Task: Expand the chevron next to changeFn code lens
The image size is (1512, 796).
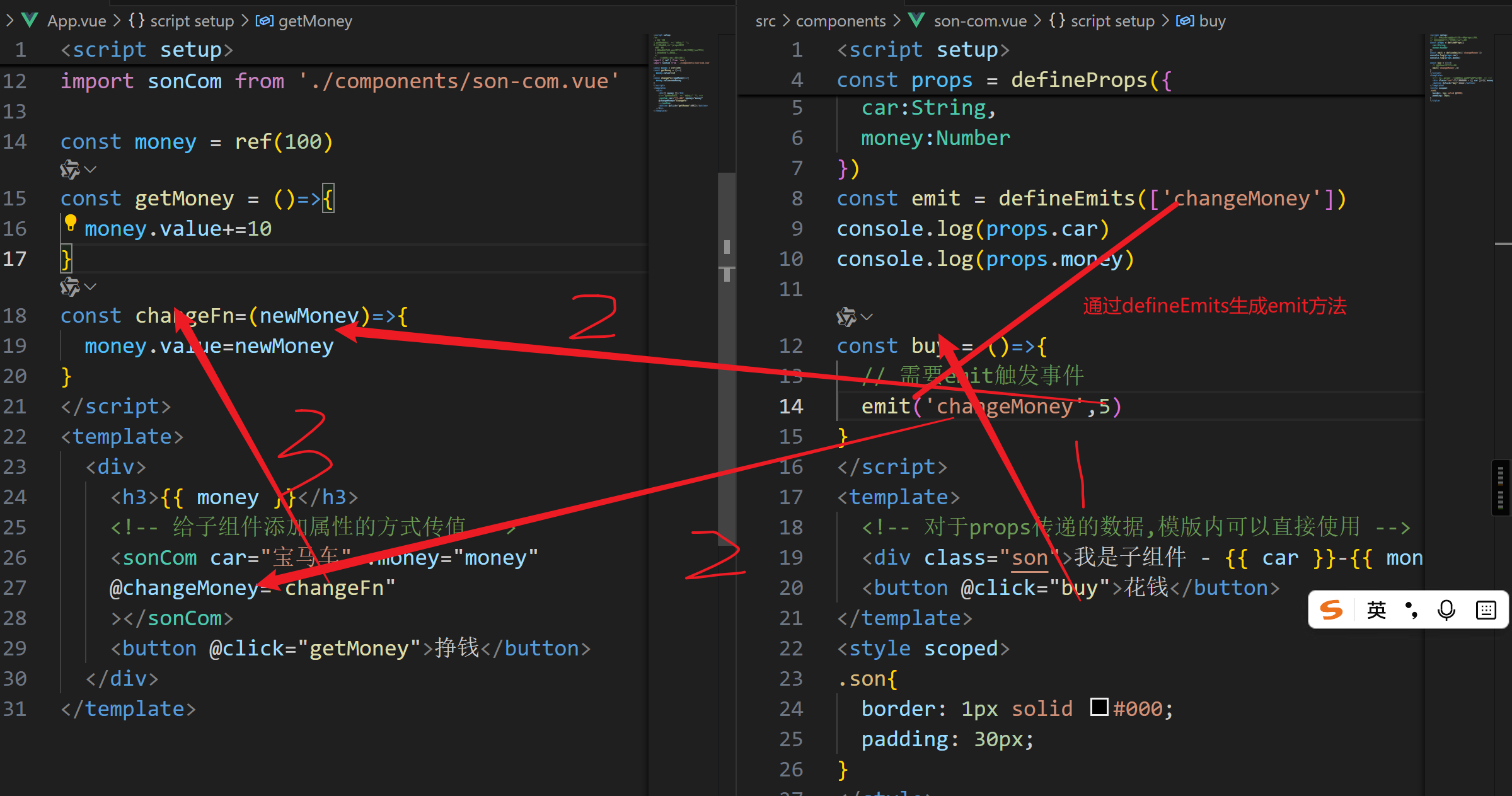Action: [x=90, y=287]
